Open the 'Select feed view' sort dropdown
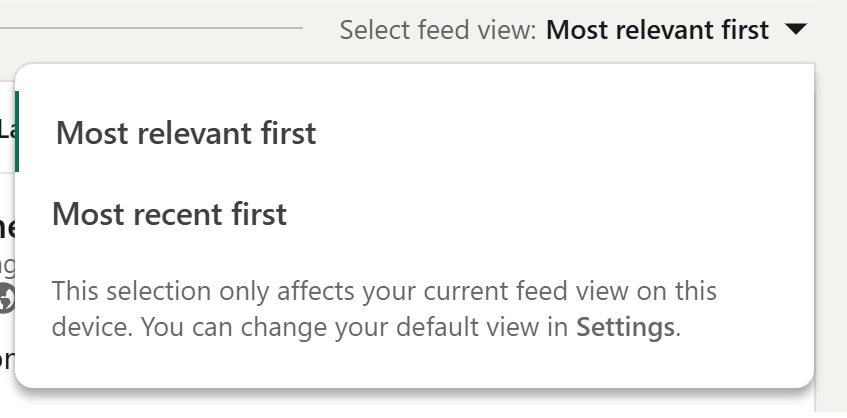The image size is (847, 418). 573,30
